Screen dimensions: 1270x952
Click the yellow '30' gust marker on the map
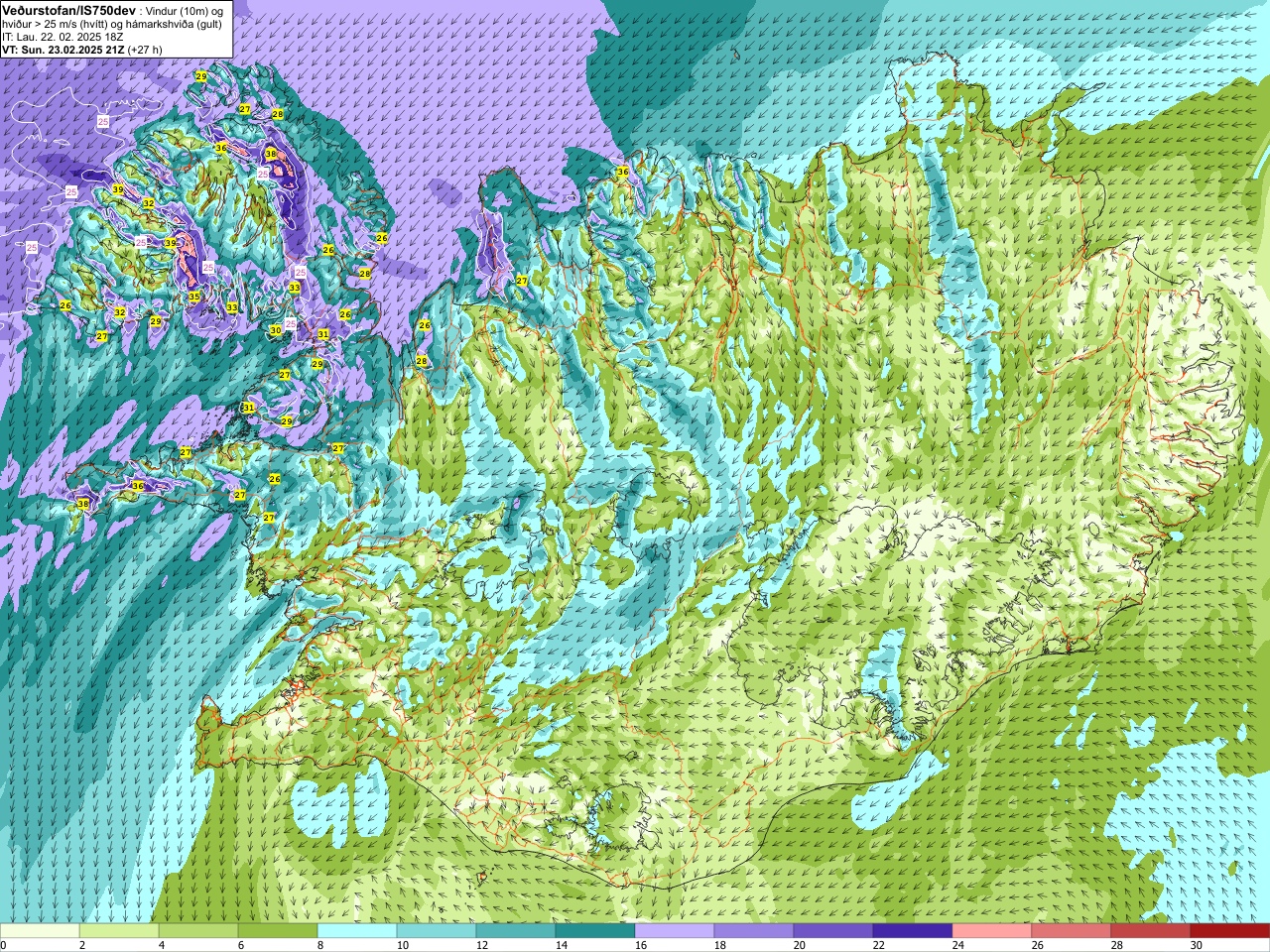coord(276,330)
